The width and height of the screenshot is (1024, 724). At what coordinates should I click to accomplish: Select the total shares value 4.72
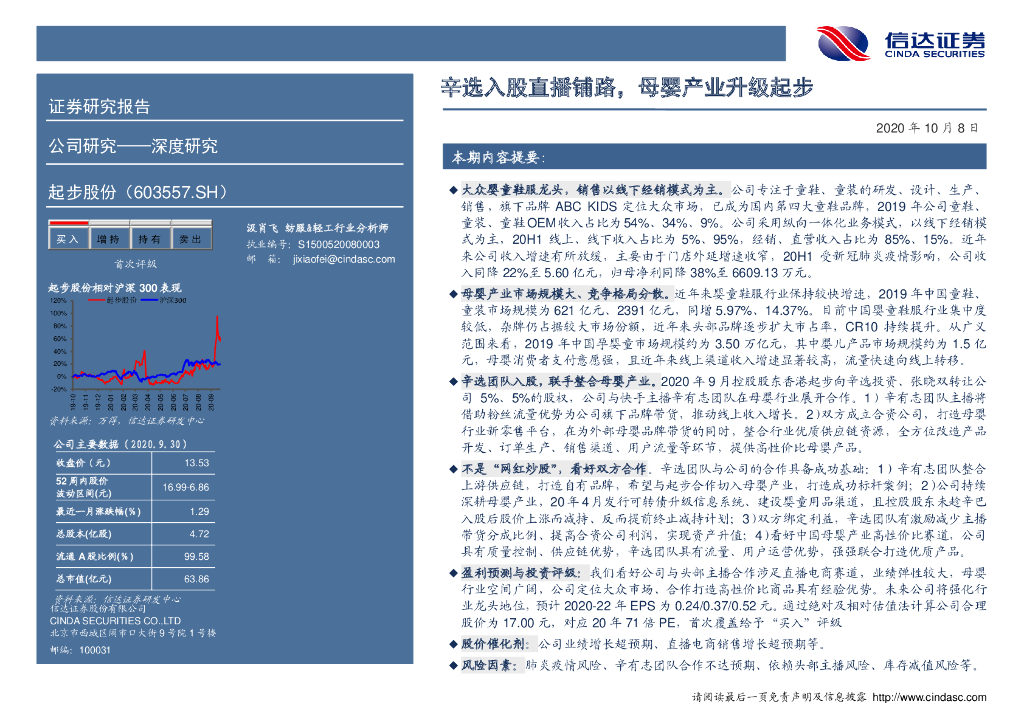(x=199, y=534)
